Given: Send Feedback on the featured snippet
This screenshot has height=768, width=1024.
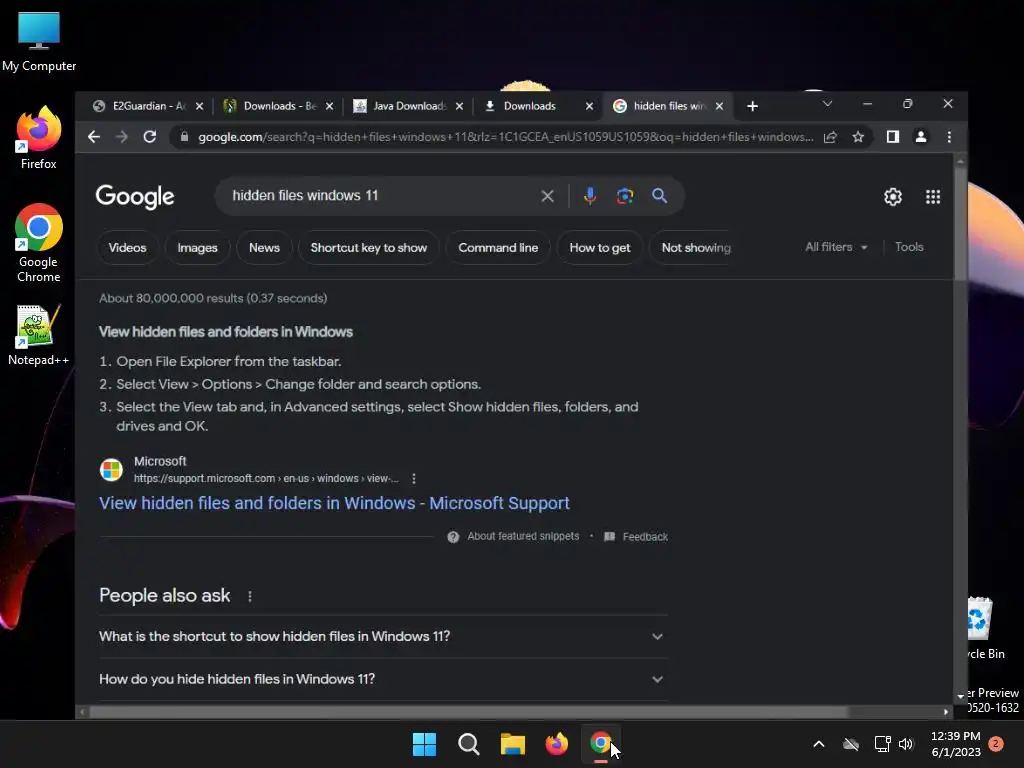Looking at the screenshot, I should (x=636, y=536).
